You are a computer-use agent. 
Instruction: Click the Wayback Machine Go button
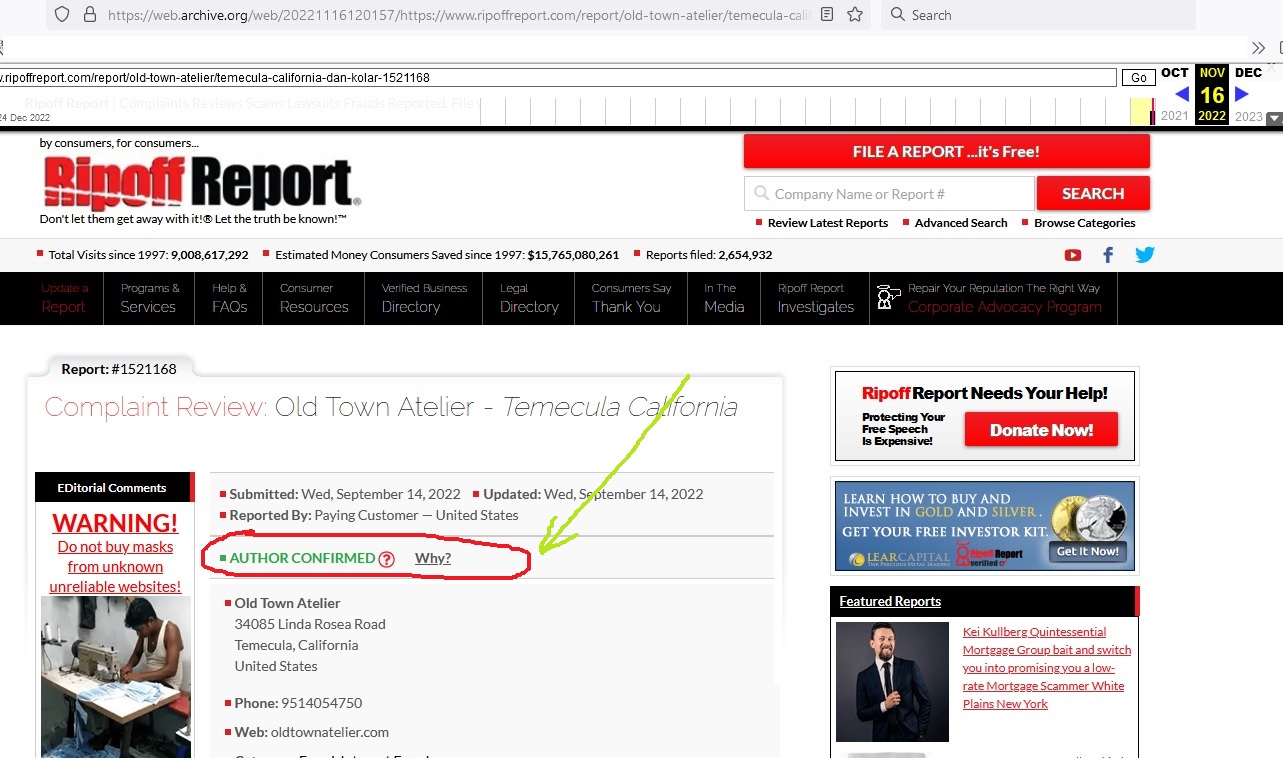point(1138,77)
